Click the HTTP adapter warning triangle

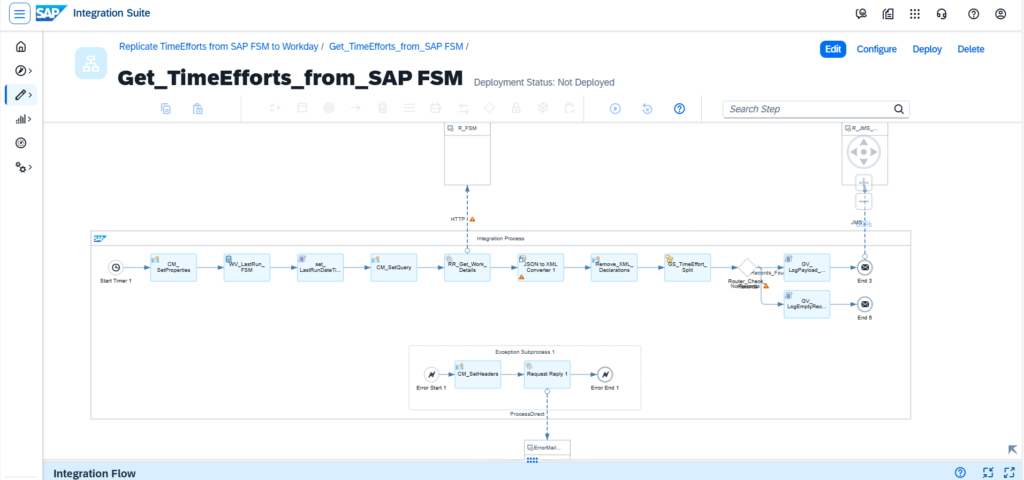pos(472,219)
